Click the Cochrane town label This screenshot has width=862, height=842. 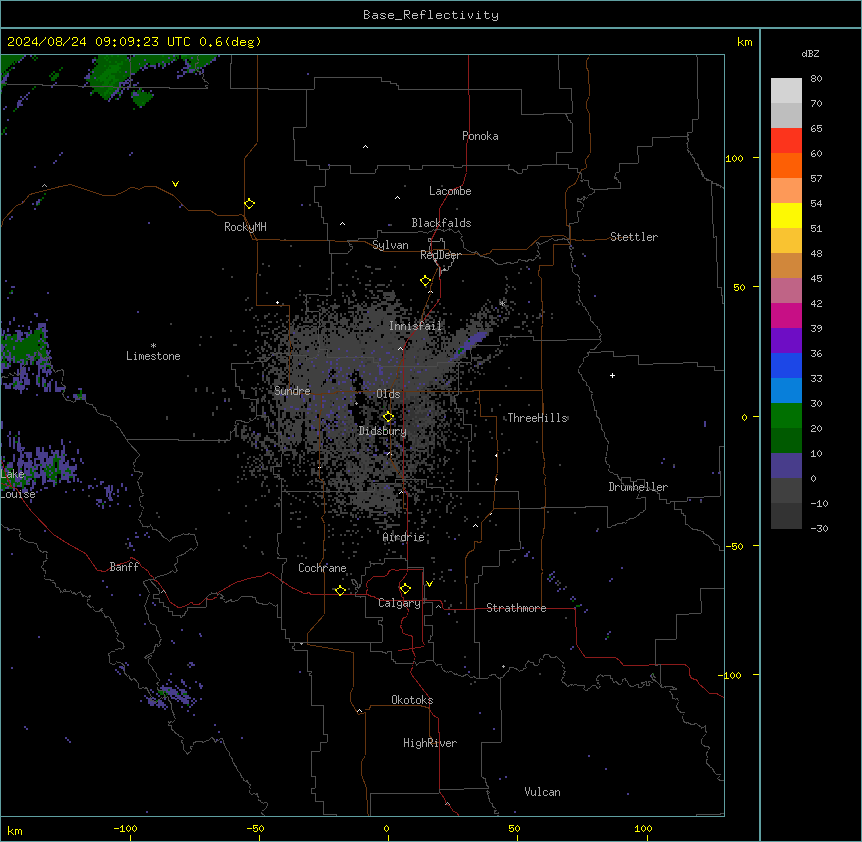coord(322,568)
